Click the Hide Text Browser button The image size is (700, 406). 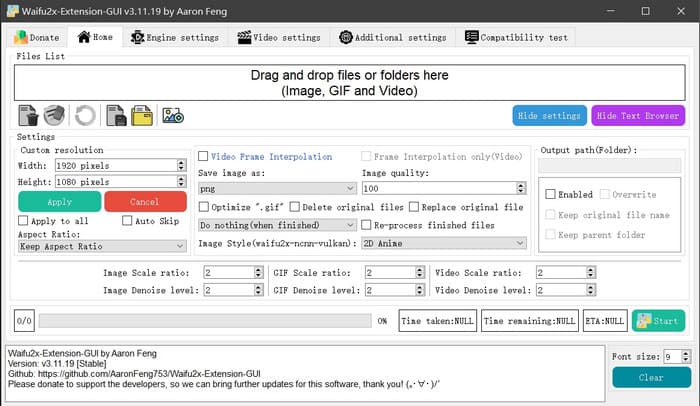tap(638, 116)
